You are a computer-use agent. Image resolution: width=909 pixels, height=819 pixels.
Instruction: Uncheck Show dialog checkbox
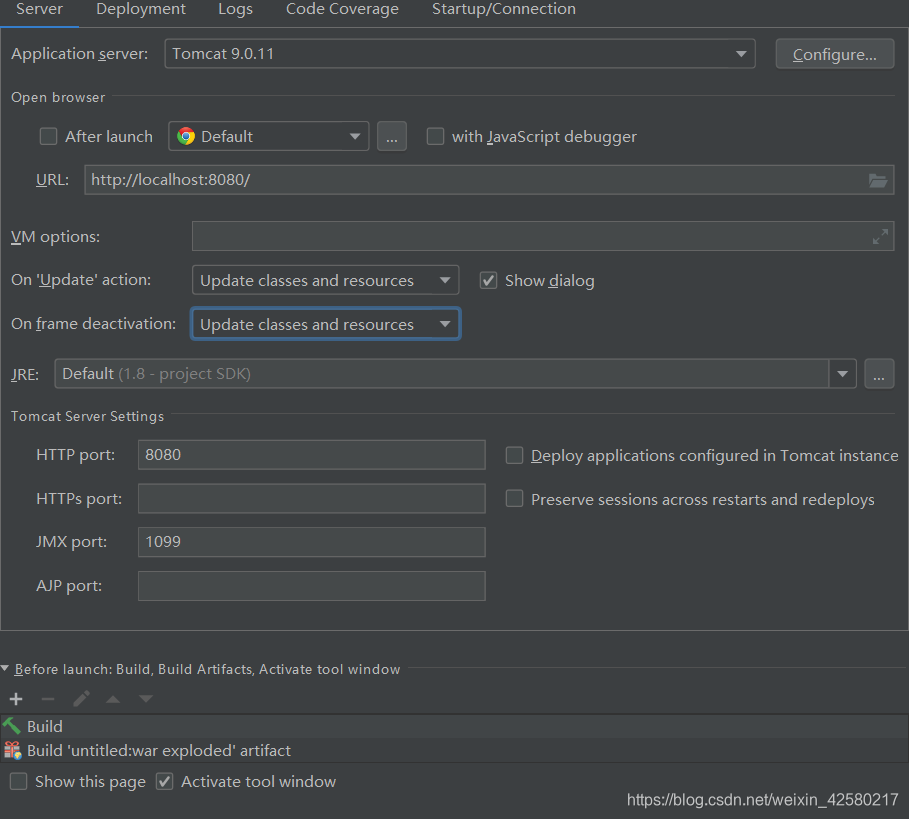tap(488, 281)
